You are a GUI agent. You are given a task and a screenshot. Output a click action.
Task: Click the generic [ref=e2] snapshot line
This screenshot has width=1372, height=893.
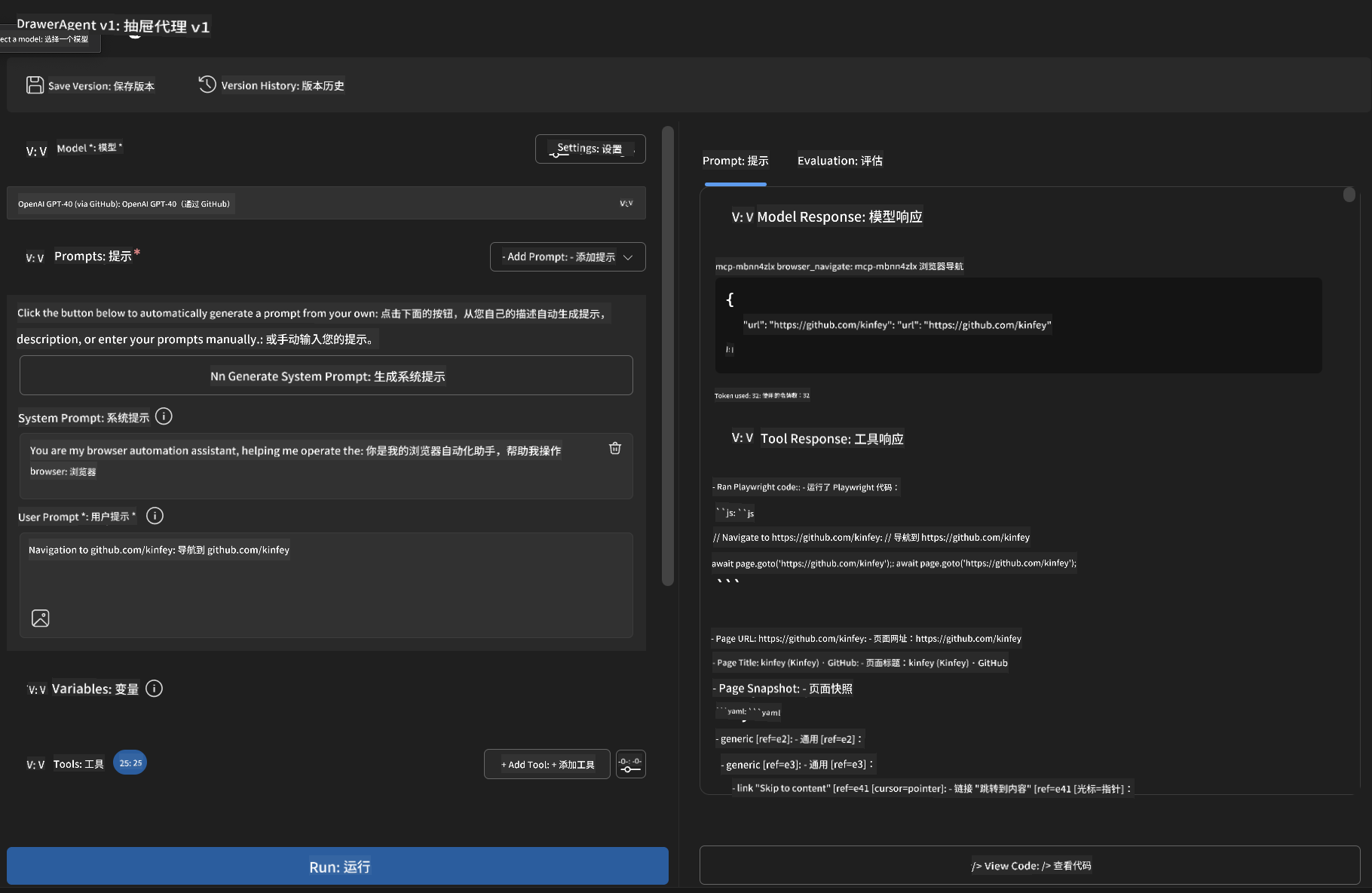point(789,739)
